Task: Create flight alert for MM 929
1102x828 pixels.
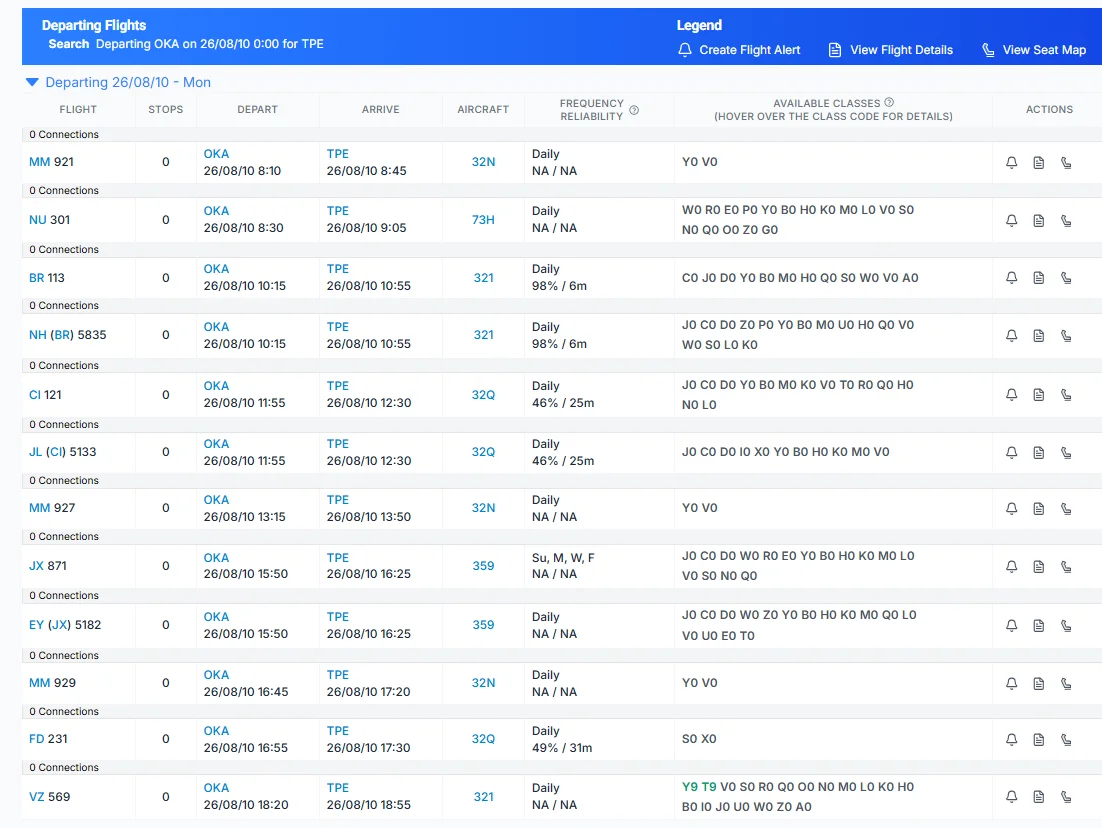Action: coord(1011,683)
